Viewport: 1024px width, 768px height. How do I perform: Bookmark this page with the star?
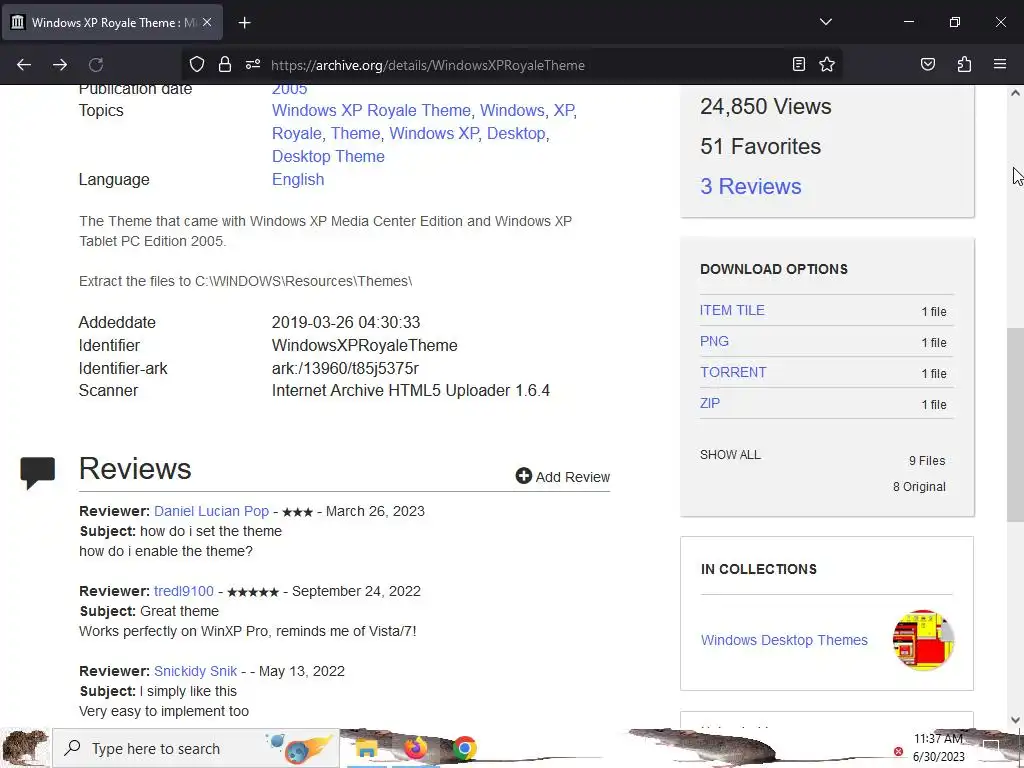point(827,64)
